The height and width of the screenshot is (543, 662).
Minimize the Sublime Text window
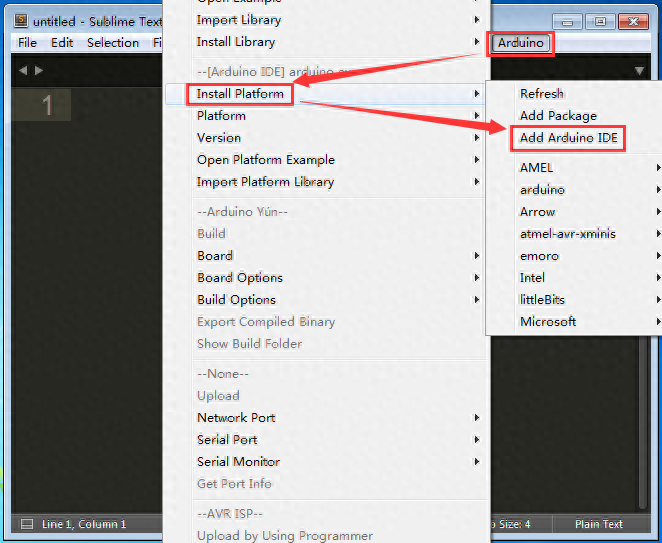click(x=567, y=22)
